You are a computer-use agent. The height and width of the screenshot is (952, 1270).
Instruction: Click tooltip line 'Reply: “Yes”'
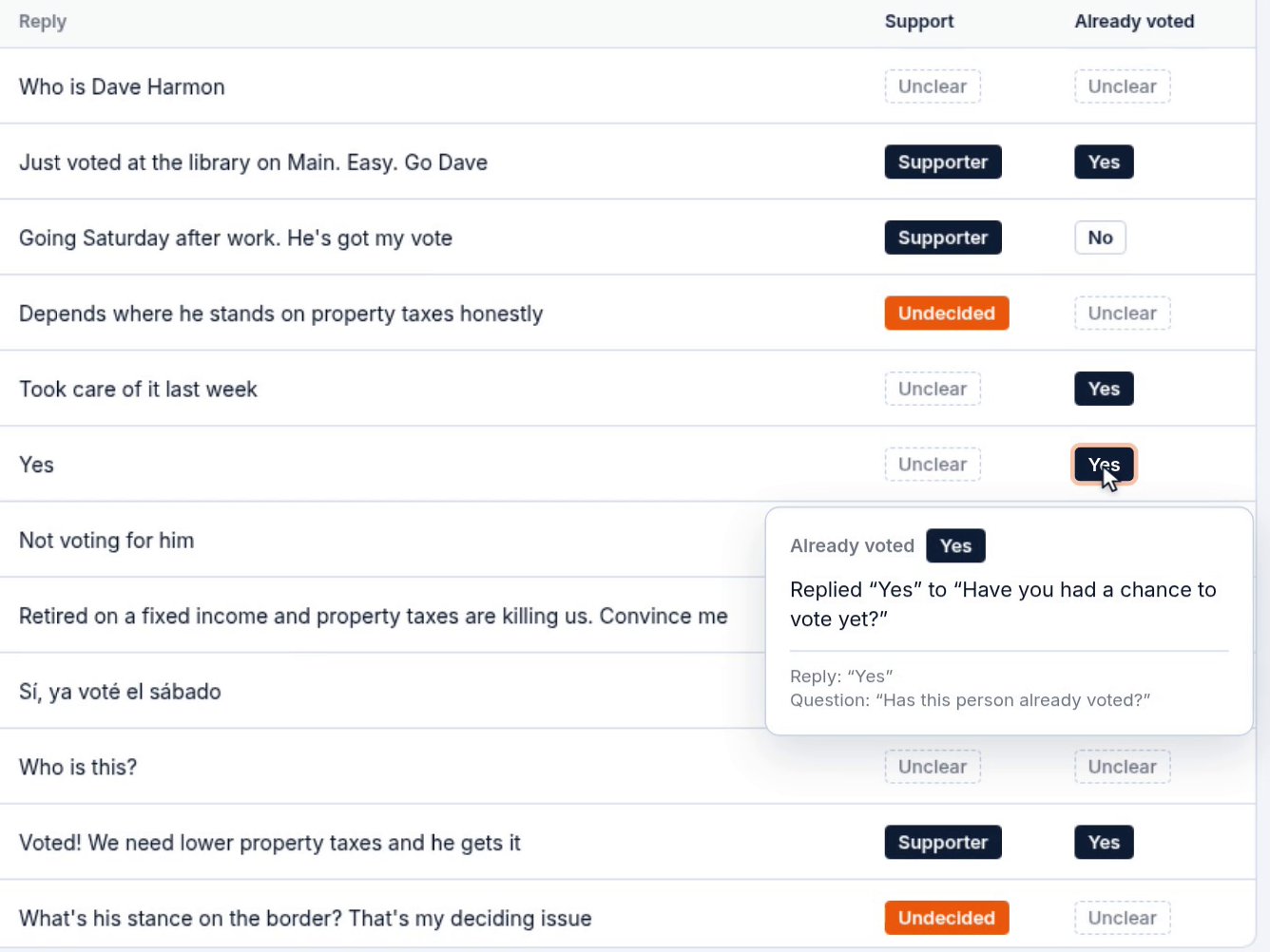coord(841,676)
